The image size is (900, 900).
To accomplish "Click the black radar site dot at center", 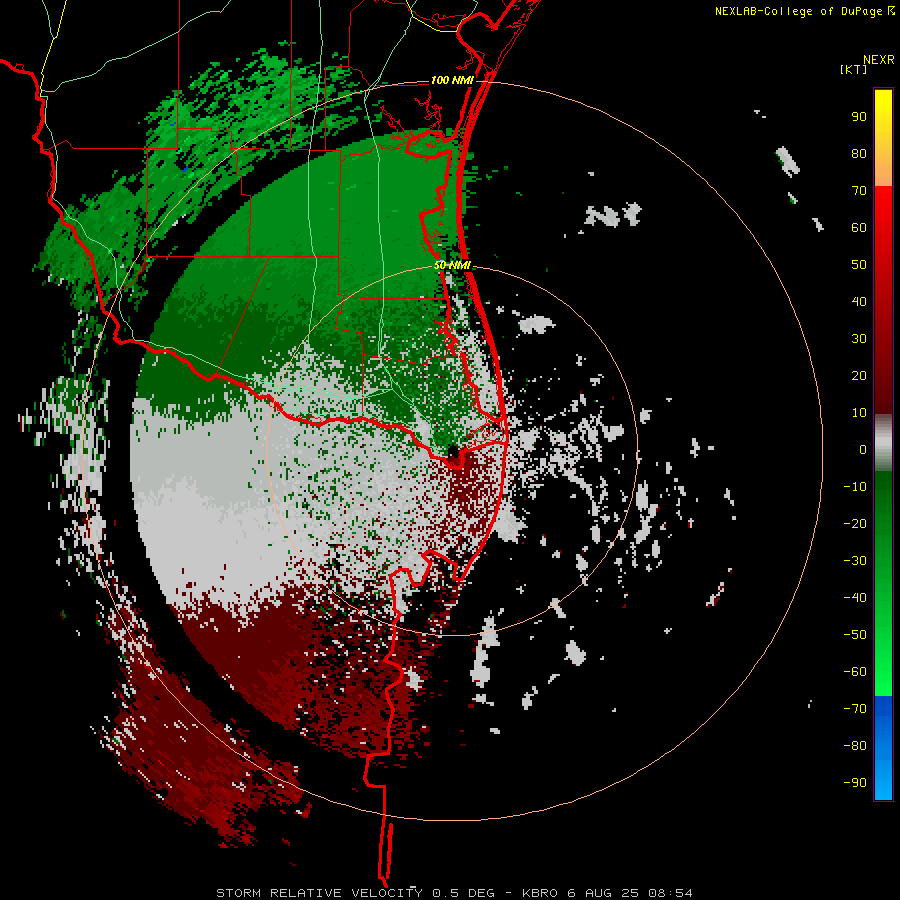I will [x=453, y=452].
